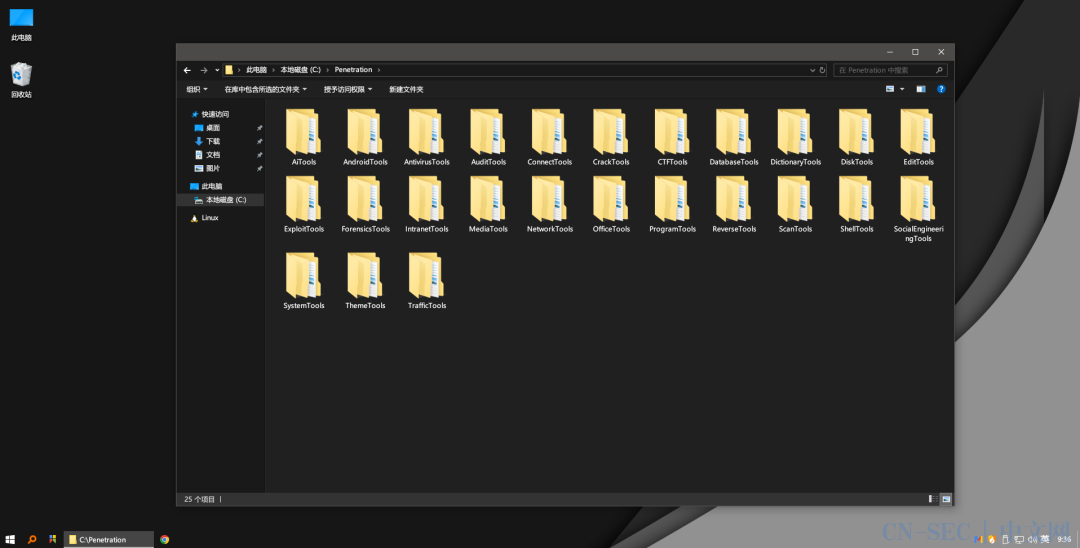Switch to details view in status bar
Image resolution: width=1080 pixels, height=548 pixels.
pos(933,499)
